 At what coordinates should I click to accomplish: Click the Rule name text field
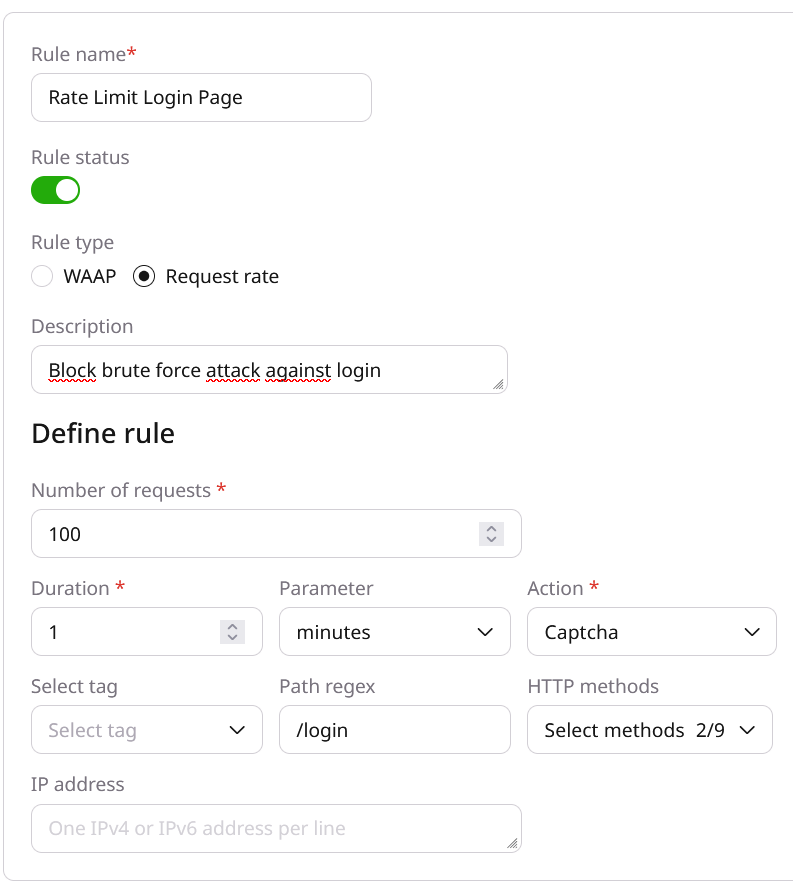pos(201,98)
